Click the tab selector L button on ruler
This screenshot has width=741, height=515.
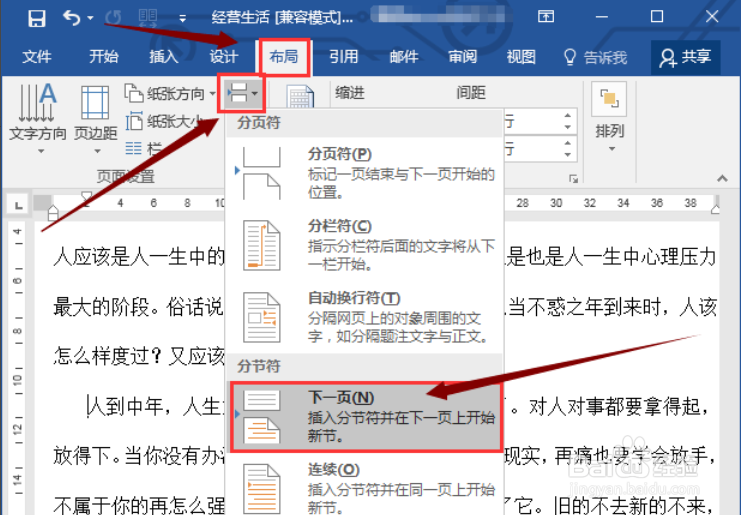pyautogui.click(x=18, y=205)
